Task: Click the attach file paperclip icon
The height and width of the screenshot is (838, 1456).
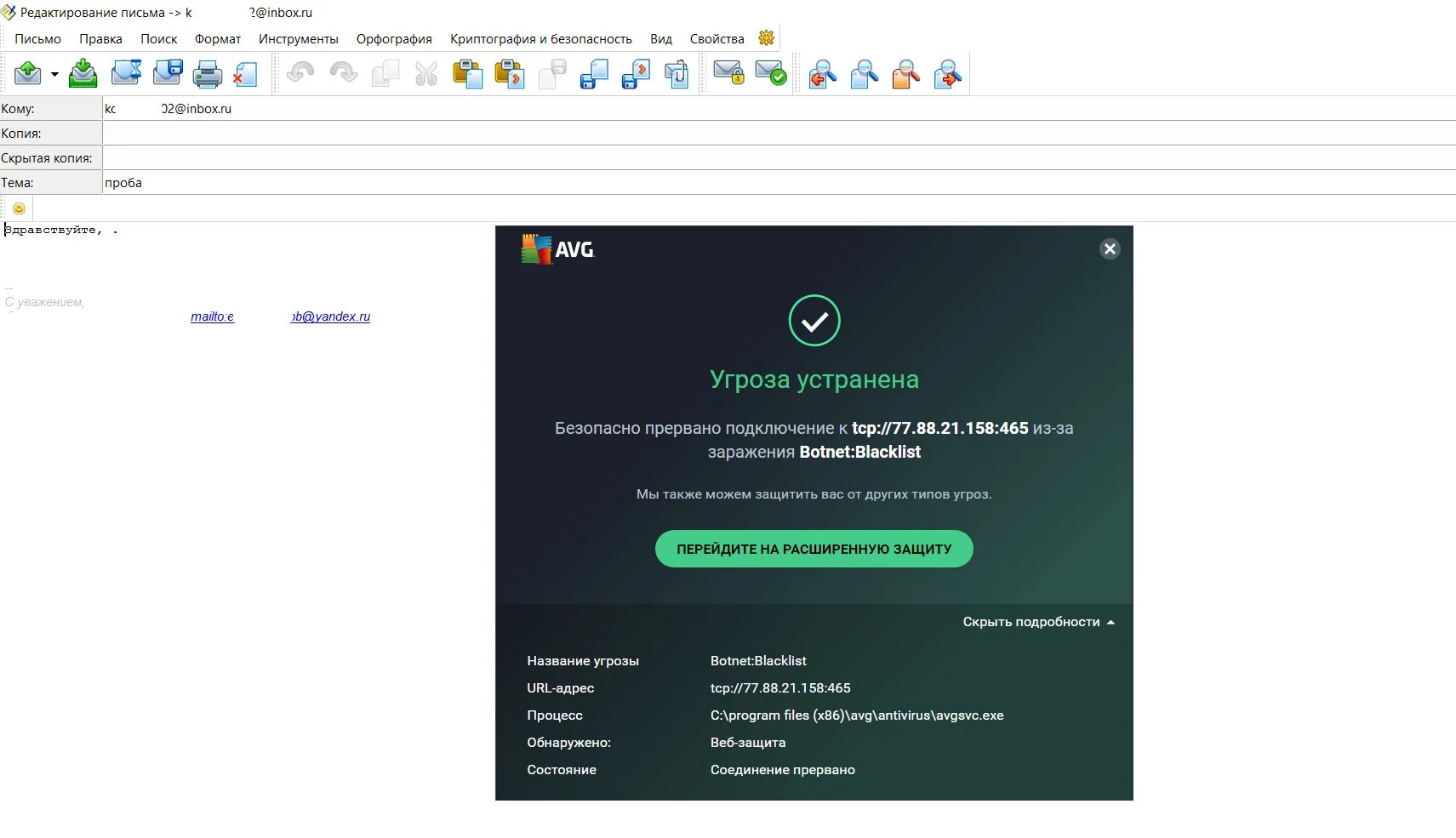Action: [x=677, y=74]
